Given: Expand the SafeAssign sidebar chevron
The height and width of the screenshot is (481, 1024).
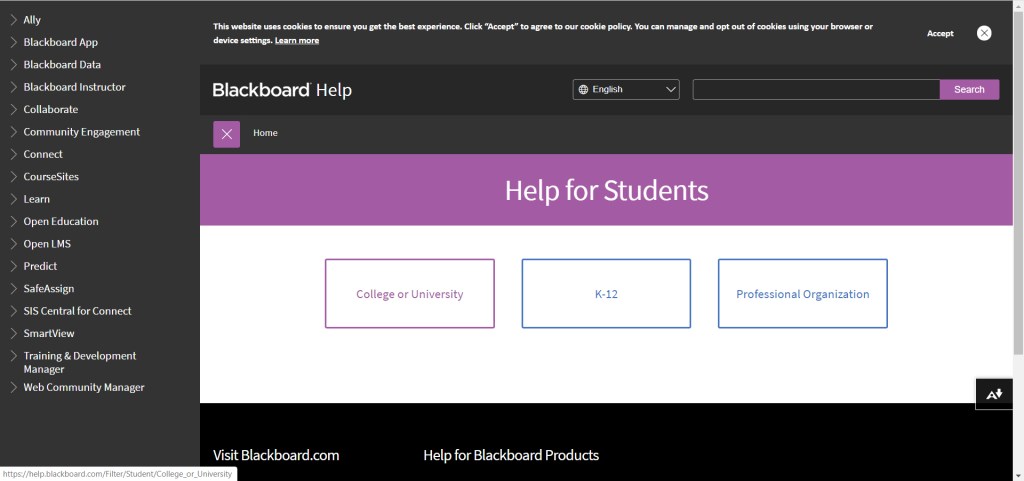Looking at the screenshot, I should click(13, 289).
